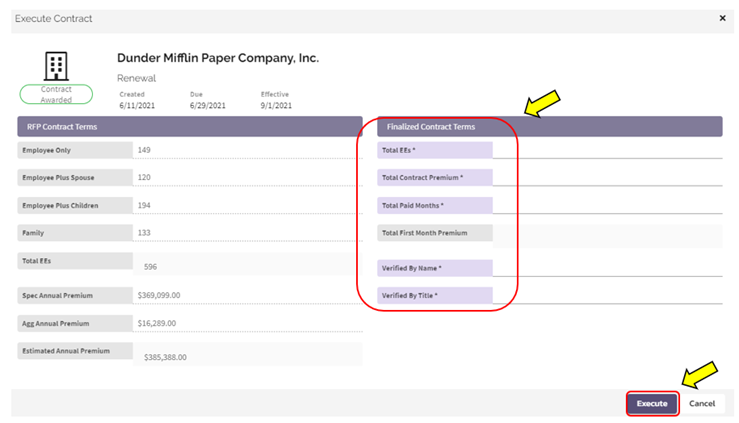
Task: Click the Renewal label
Action: 136,78
